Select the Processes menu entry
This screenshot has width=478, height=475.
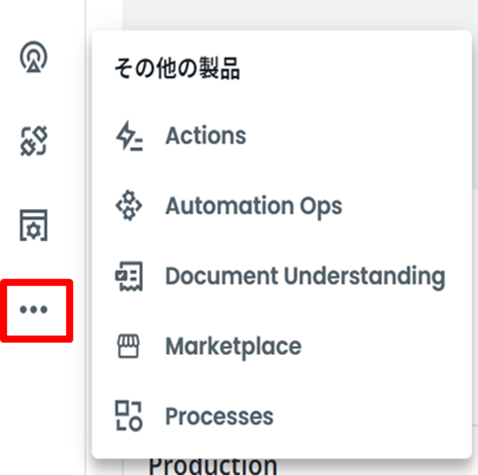pos(219,417)
